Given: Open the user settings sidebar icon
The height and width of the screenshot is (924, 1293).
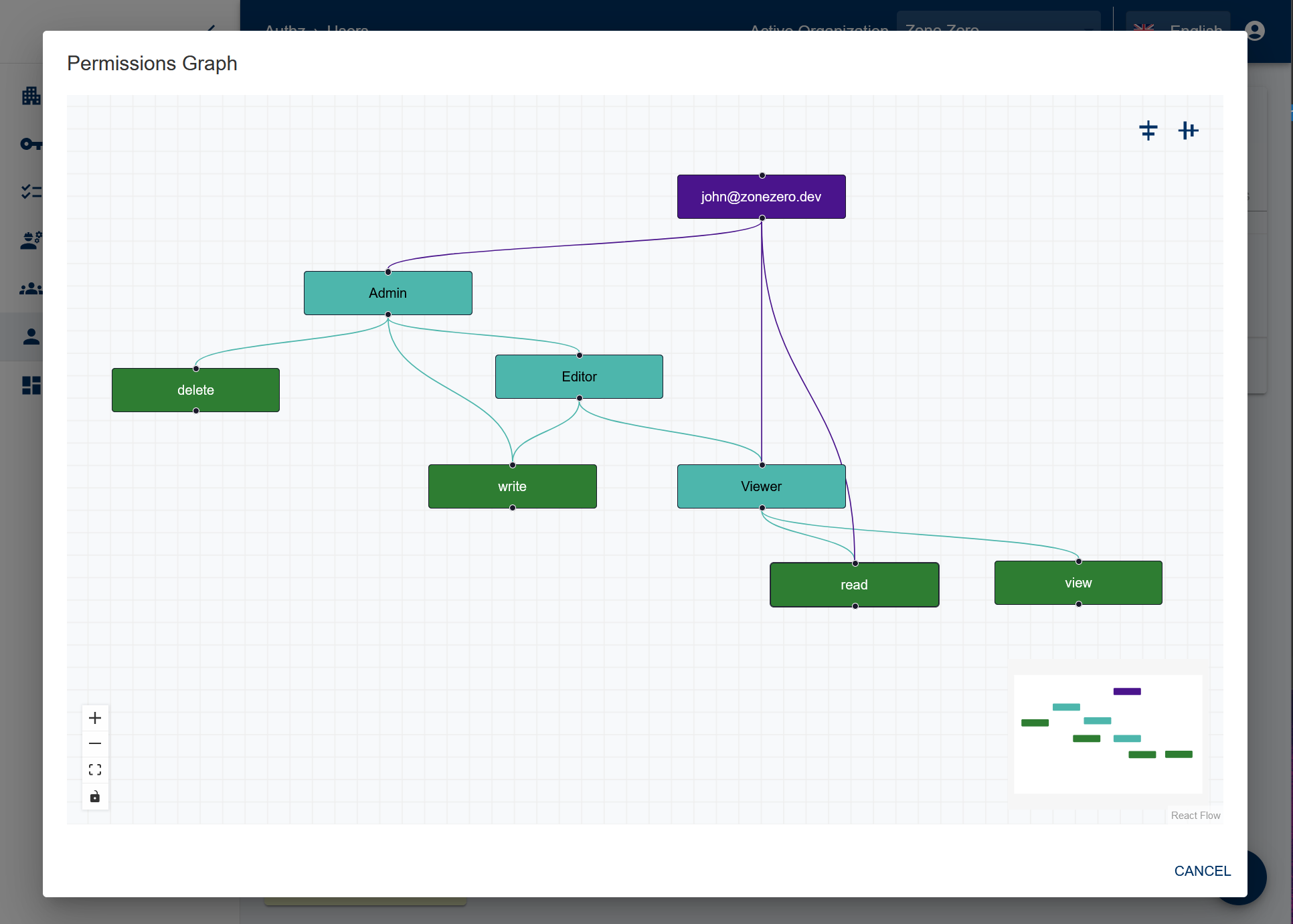Looking at the screenshot, I should click(x=31, y=240).
